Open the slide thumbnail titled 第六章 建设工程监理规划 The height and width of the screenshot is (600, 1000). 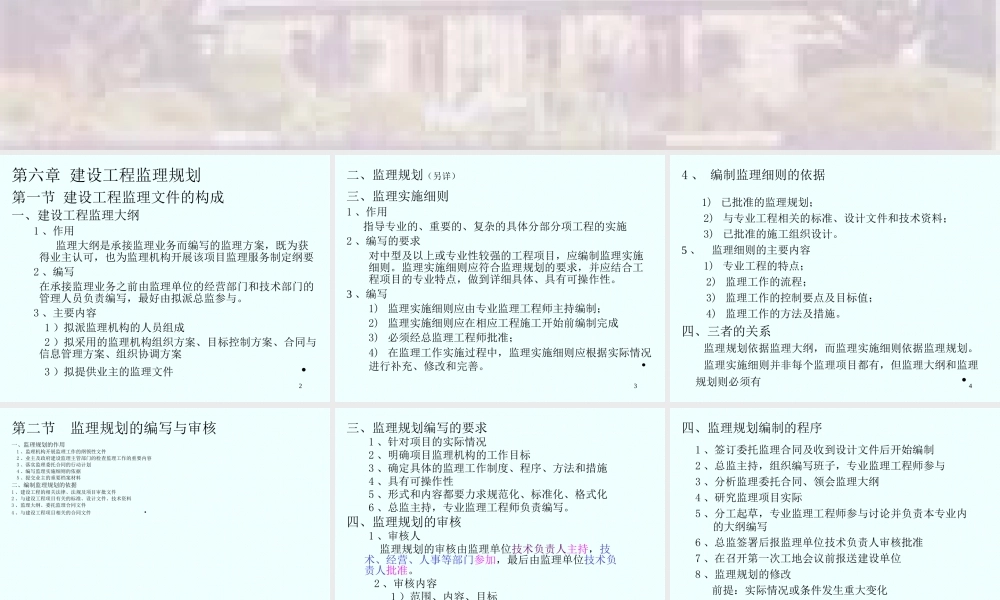pyautogui.click(x=165, y=278)
